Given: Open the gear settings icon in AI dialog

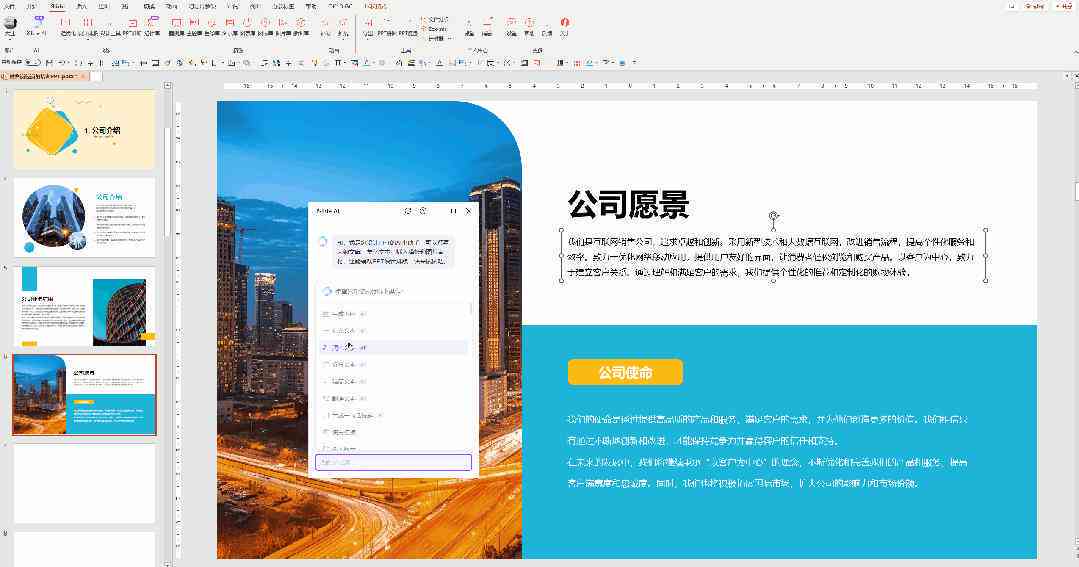Looking at the screenshot, I should [424, 211].
